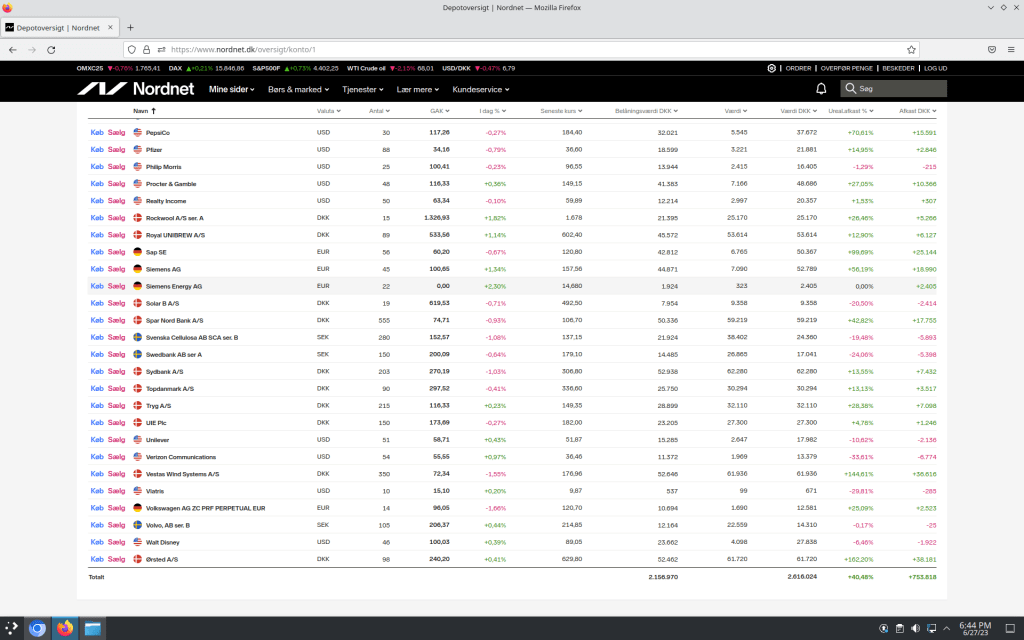Click Køb for PepsiCo
This screenshot has height=640, width=1024.
[x=96, y=133]
